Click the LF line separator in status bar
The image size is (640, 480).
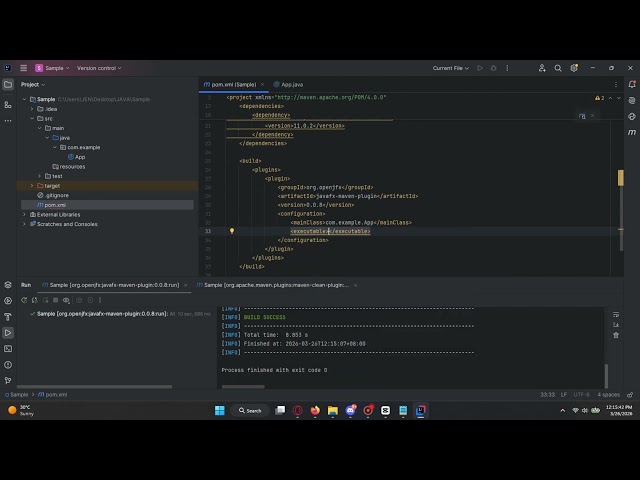click(564, 395)
